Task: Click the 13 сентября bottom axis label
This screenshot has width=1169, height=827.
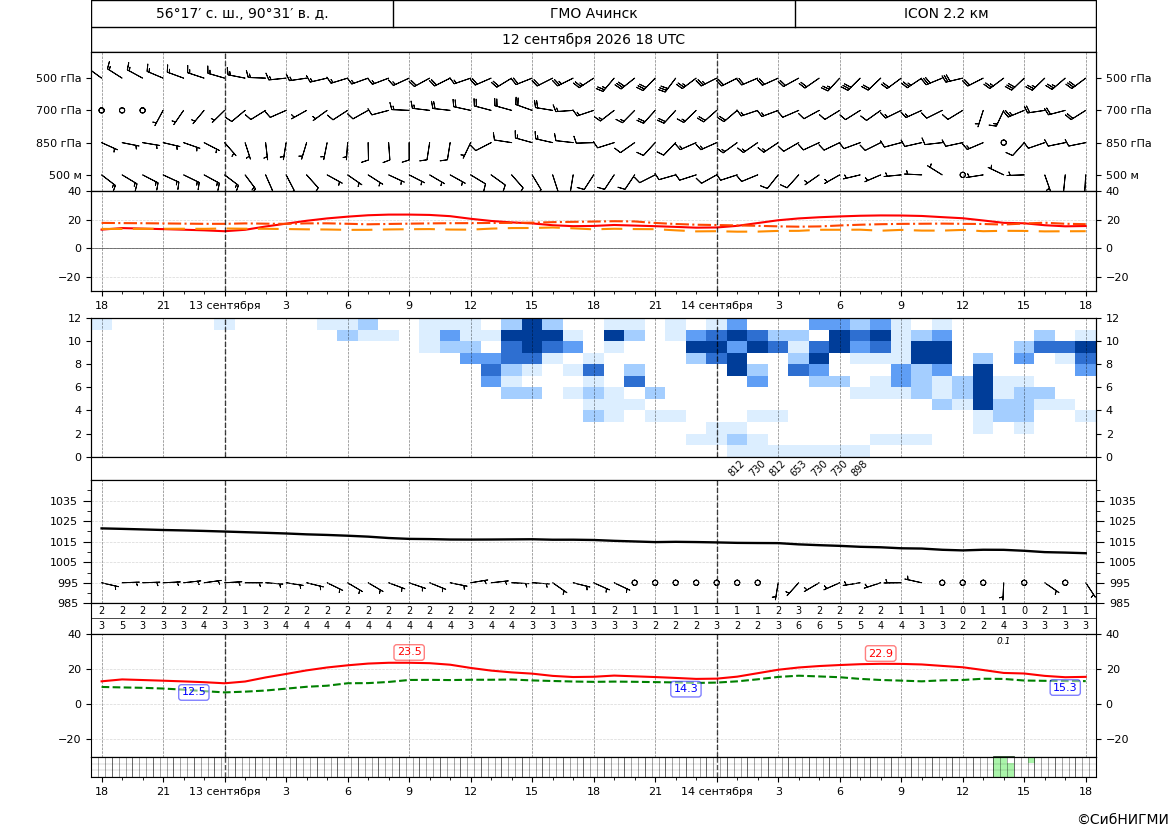Action: (224, 791)
